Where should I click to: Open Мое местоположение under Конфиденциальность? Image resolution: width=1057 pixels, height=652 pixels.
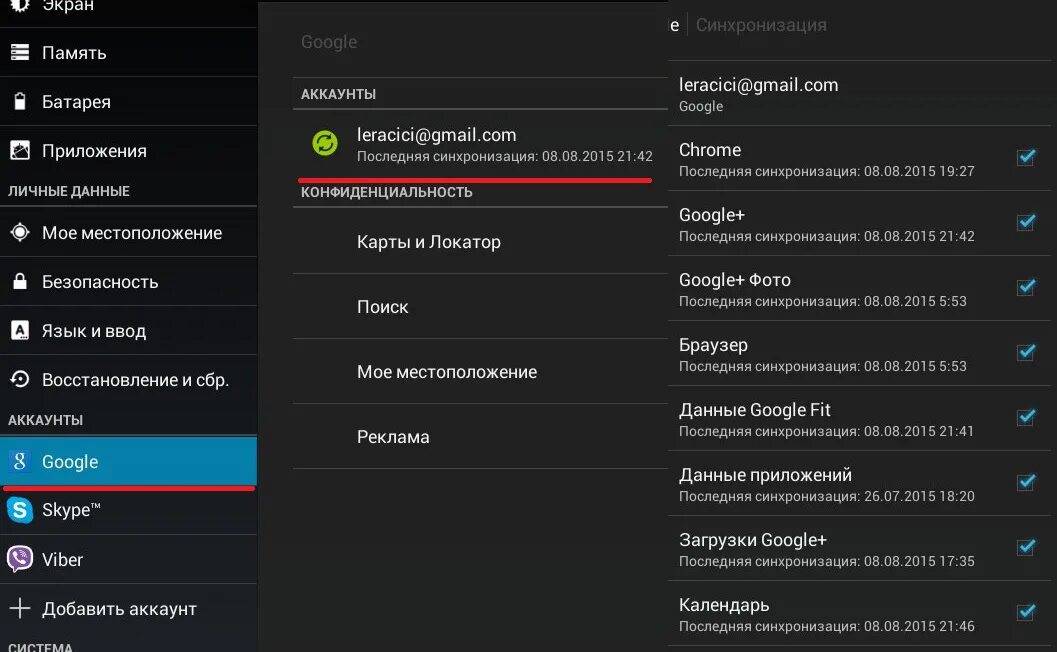tap(480, 372)
